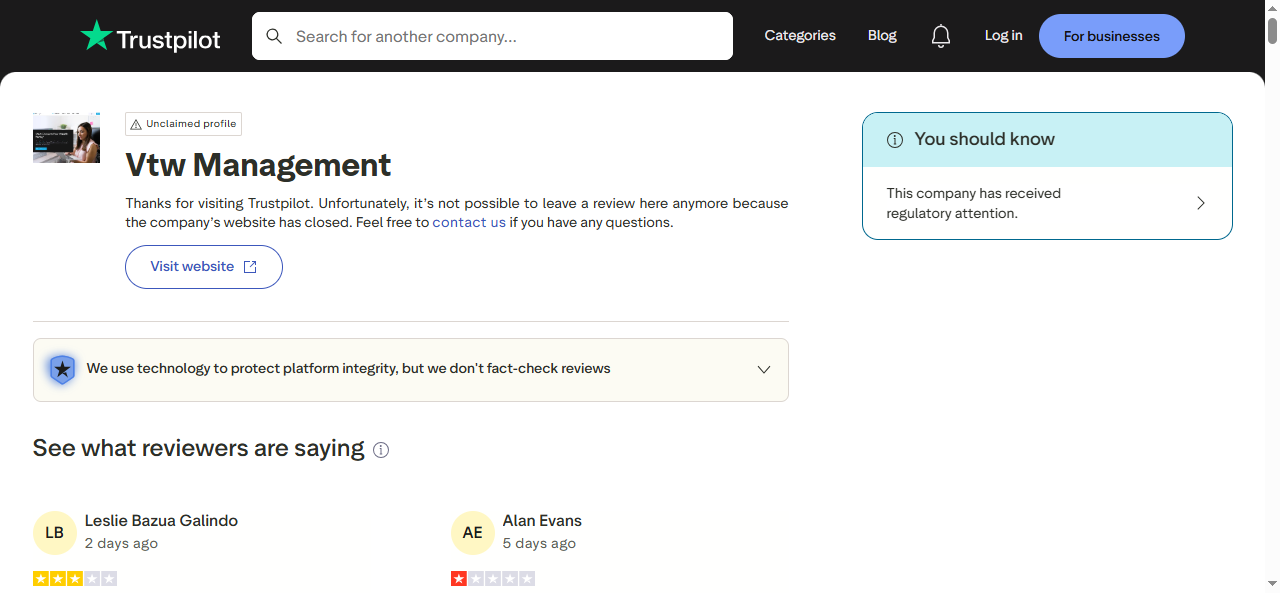Click the info icon beside 'See what reviewers are saying'
1280x593 pixels.
click(x=381, y=450)
